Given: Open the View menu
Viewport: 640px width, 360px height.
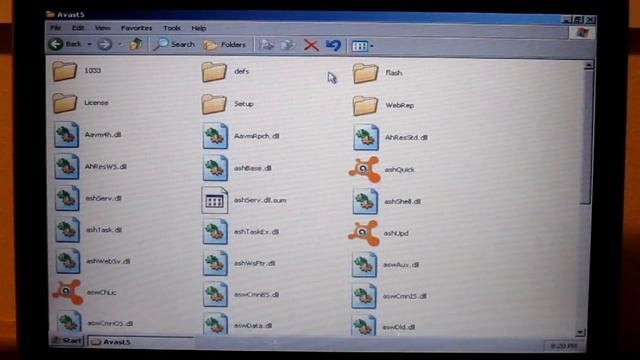Looking at the screenshot, I should pyautogui.click(x=102, y=28).
